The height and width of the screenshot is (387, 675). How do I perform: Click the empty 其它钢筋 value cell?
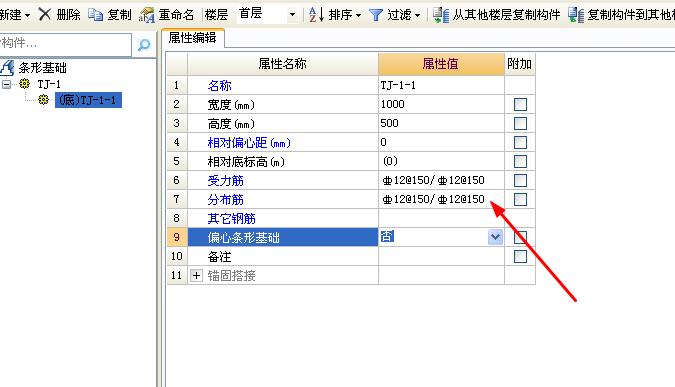click(x=441, y=218)
